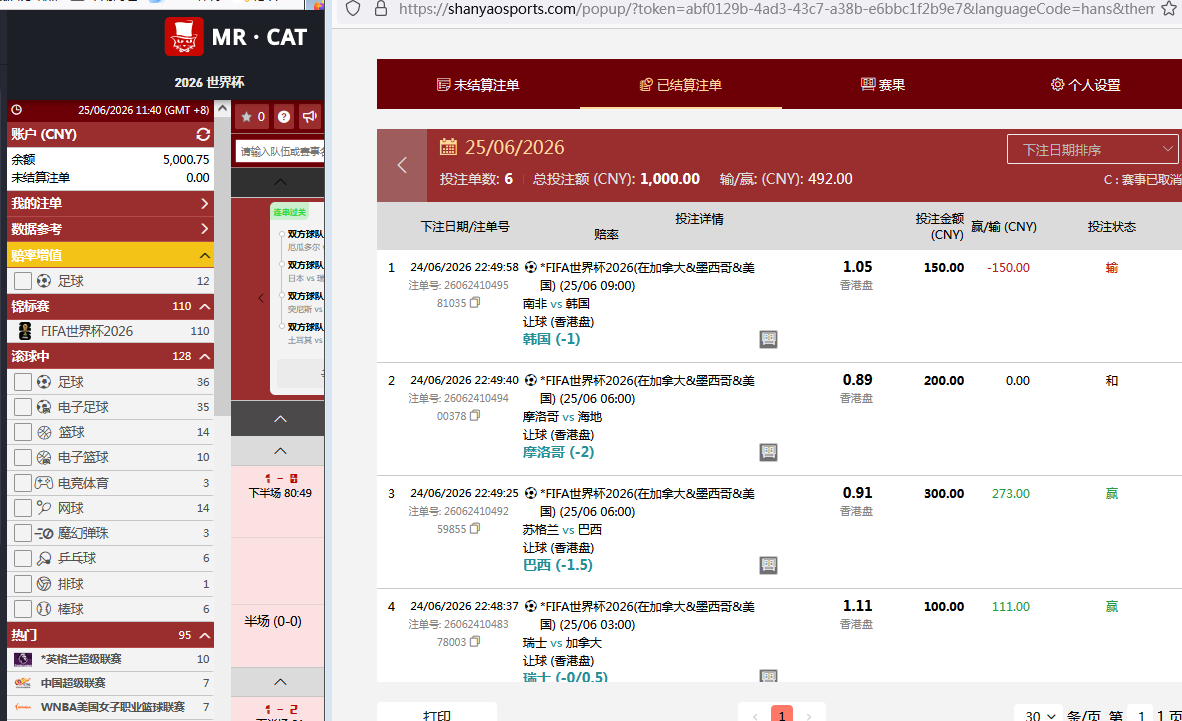The image size is (1182, 721).
Task: Click soccer ball icon in first bet row
Action: (531, 267)
